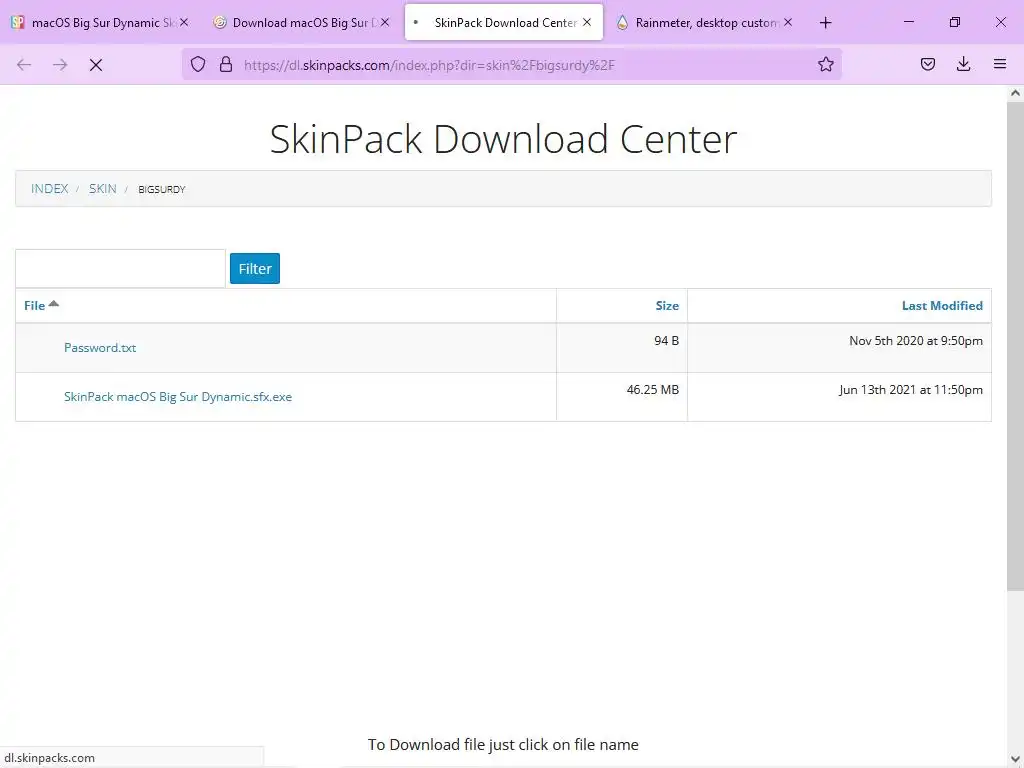Click the To Download file instruction text
The width and height of the screenshot is (1024, 768).
click(x=503, y=744)
